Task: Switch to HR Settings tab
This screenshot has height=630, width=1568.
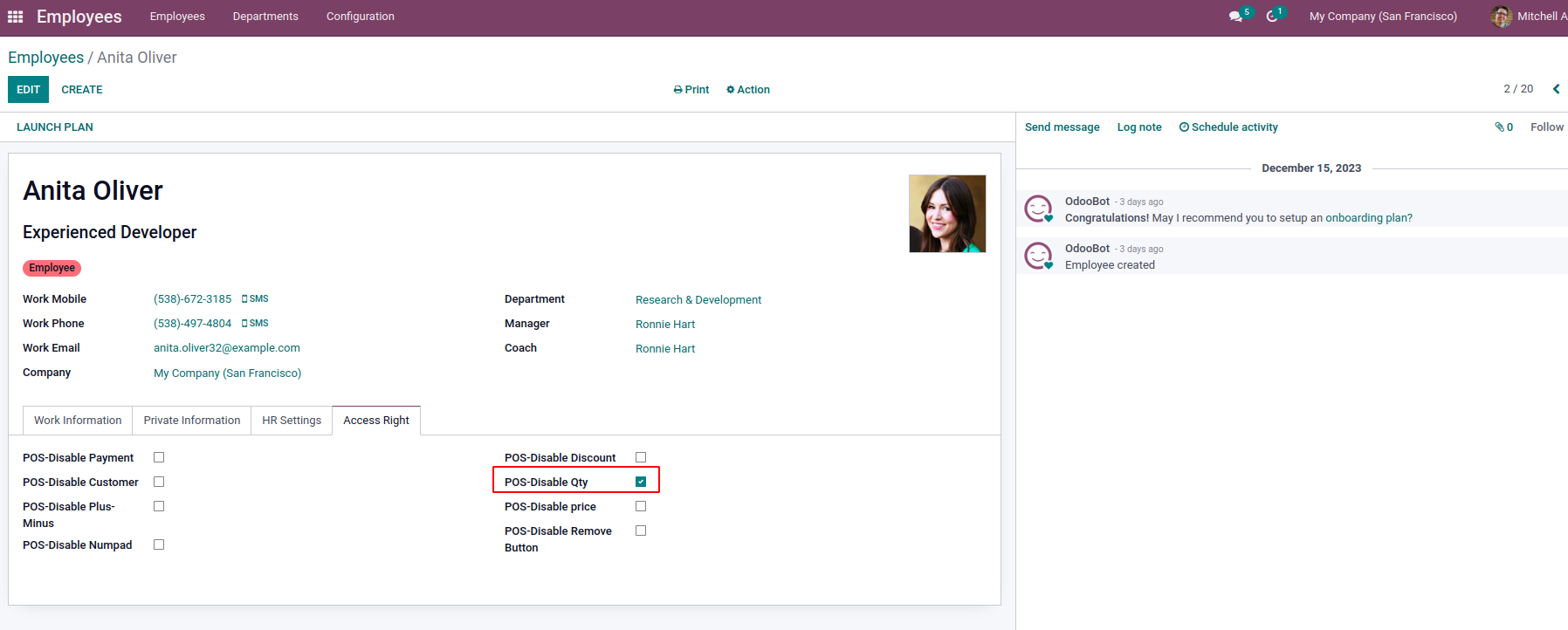Action: click(292, 421)
